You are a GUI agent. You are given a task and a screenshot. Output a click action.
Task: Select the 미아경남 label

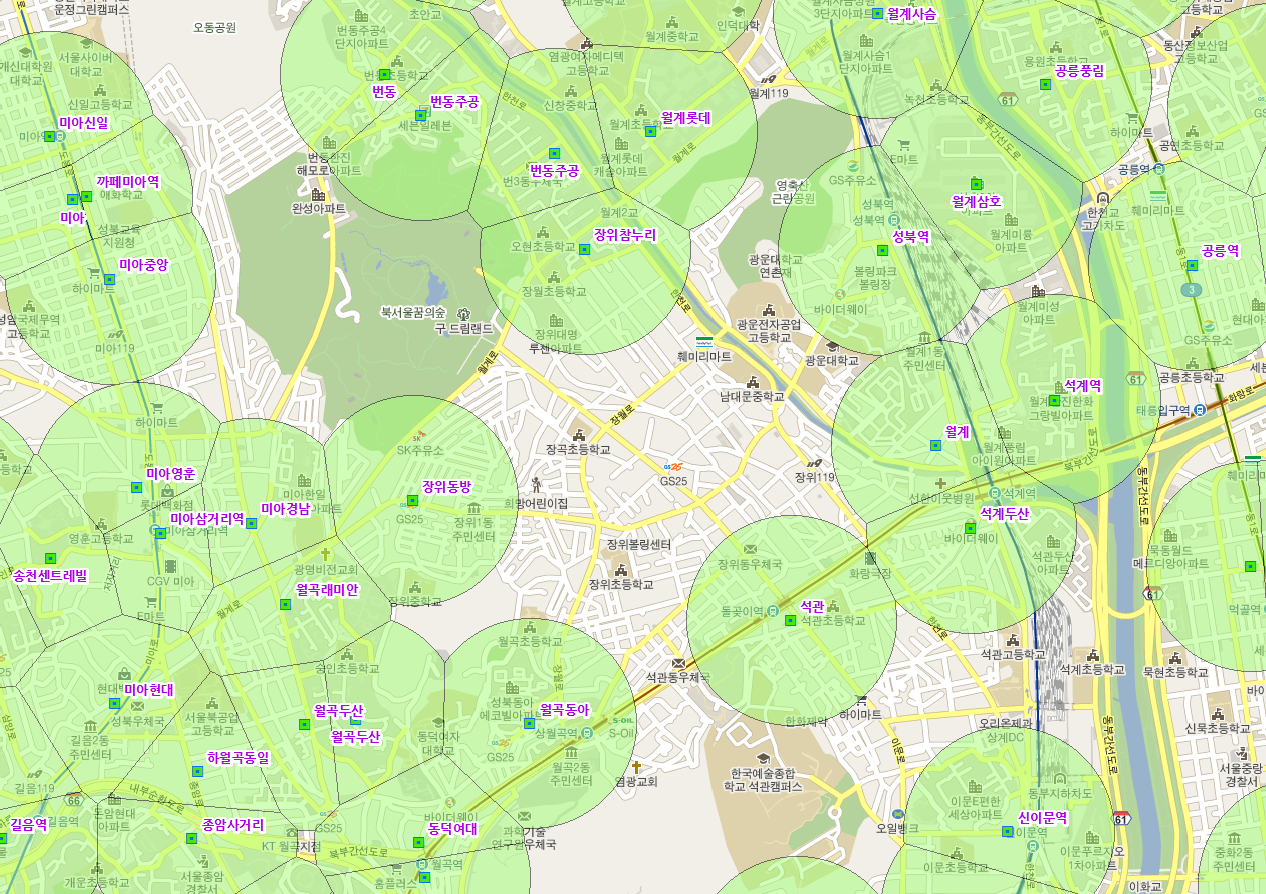coord(286,510)
